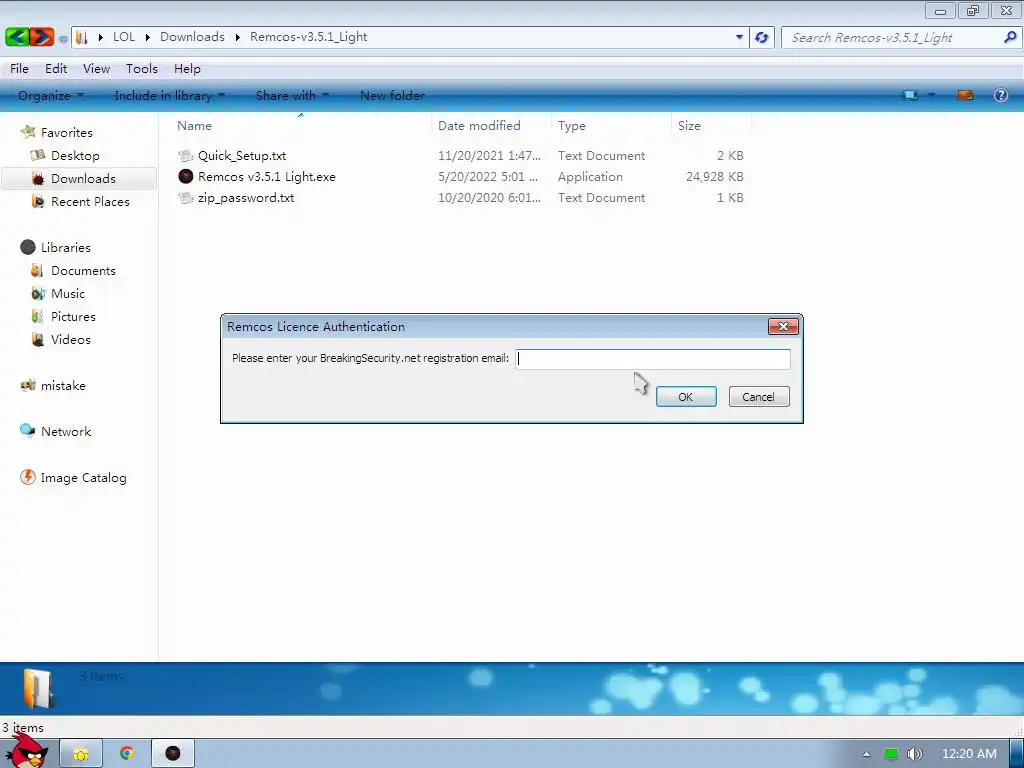Click the Downloads breadcrumb in address bar
Screen dimensions: 1024x768
(x=192, y=37)
